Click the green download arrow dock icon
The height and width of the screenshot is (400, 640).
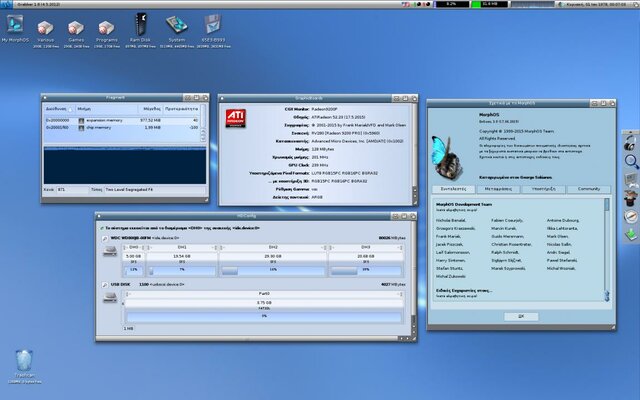631,234
